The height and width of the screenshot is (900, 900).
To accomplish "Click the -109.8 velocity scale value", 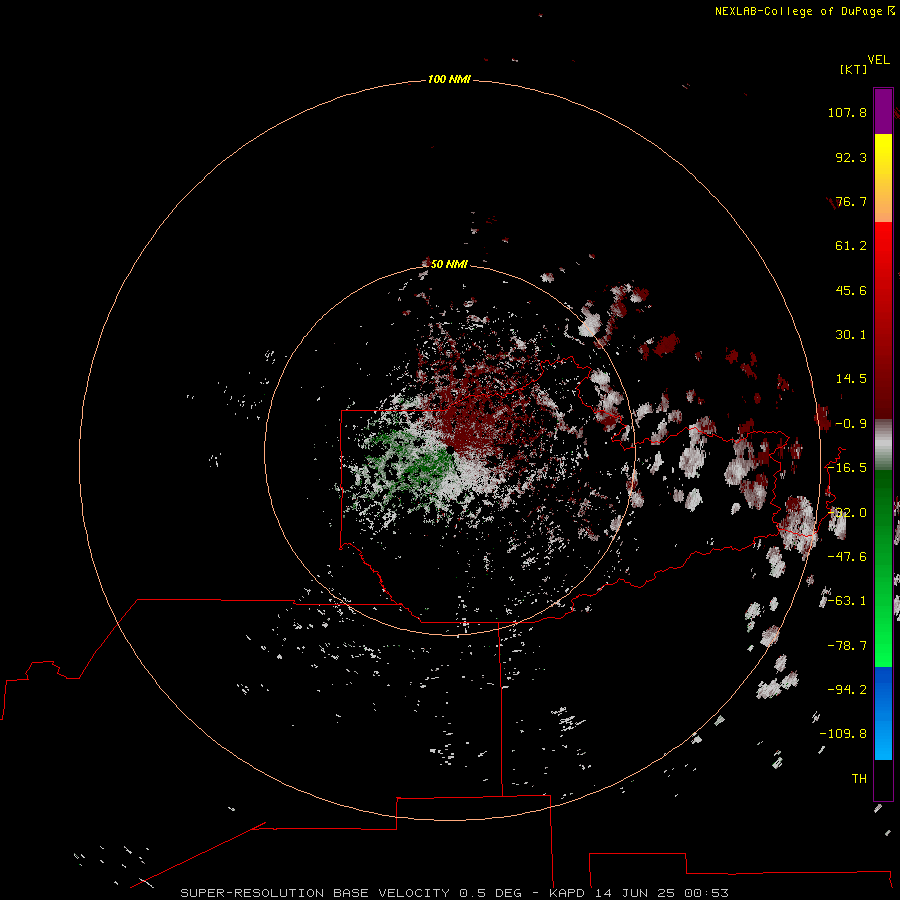I will coord(843,734).
